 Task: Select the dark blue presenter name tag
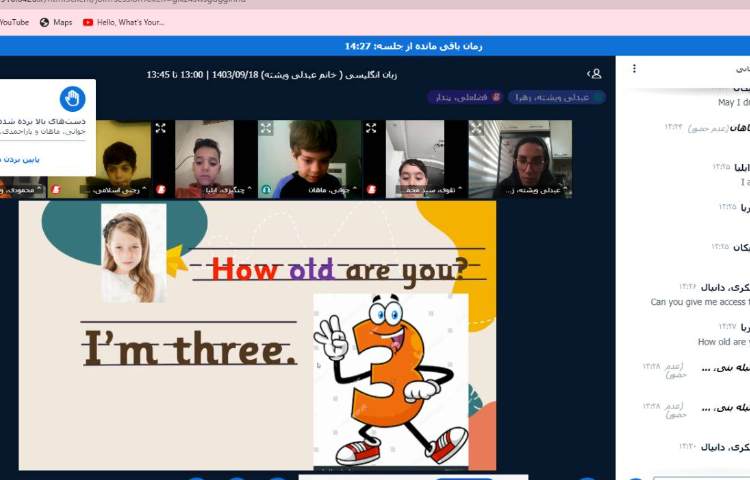tap(556, 97)
